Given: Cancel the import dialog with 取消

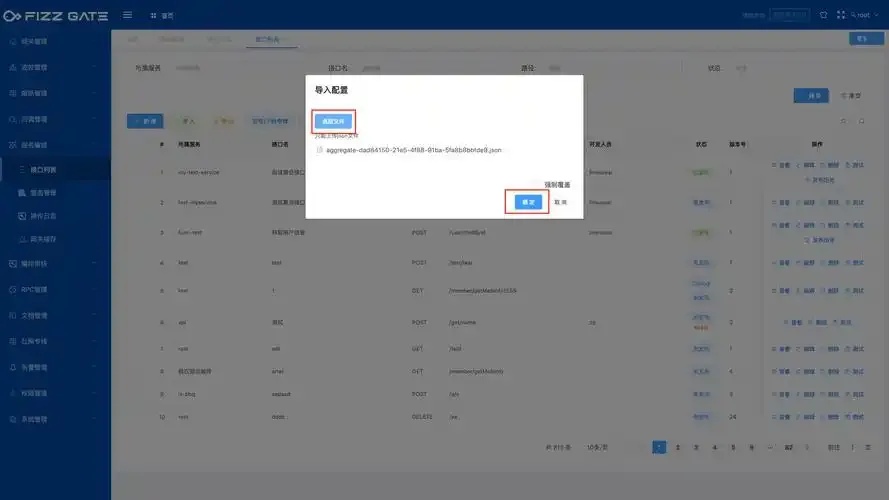Looking at the screenshot, I should (561, 202).
